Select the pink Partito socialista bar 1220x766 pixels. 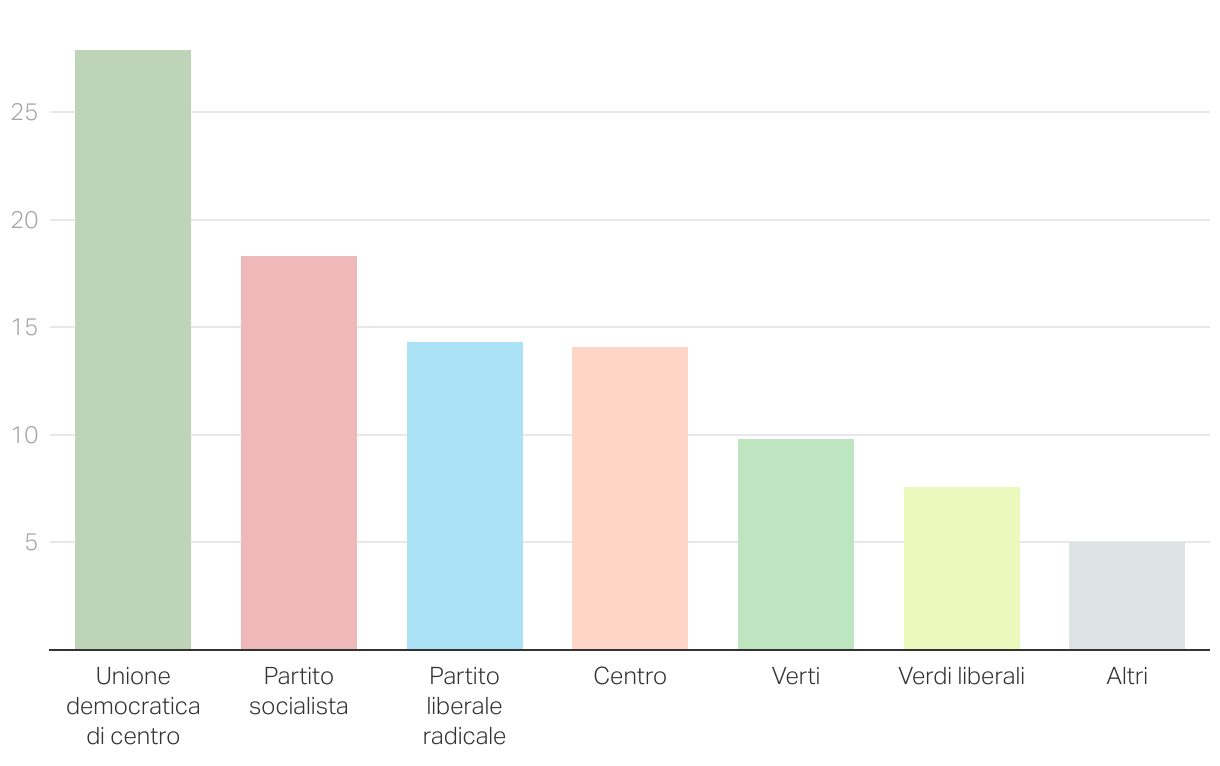point(299,453)
